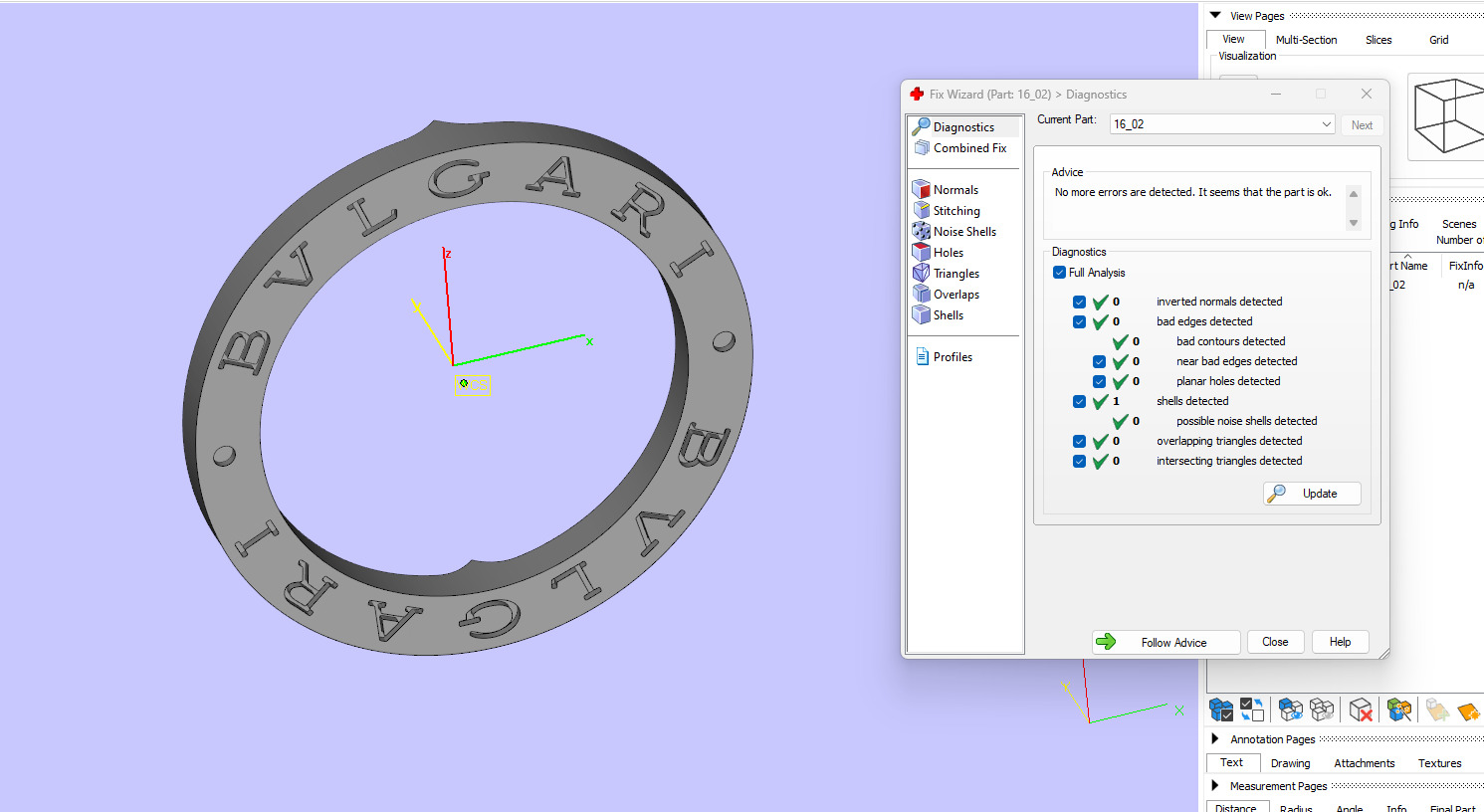Click the select all parts icon

pyautogui.click(x=1221, y=710)
